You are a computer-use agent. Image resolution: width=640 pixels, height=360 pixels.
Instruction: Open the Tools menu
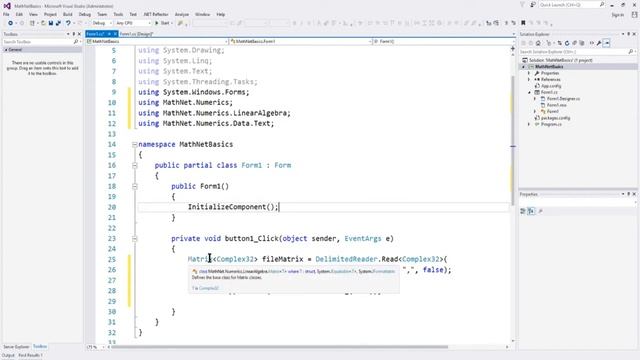tap(118, 14)
